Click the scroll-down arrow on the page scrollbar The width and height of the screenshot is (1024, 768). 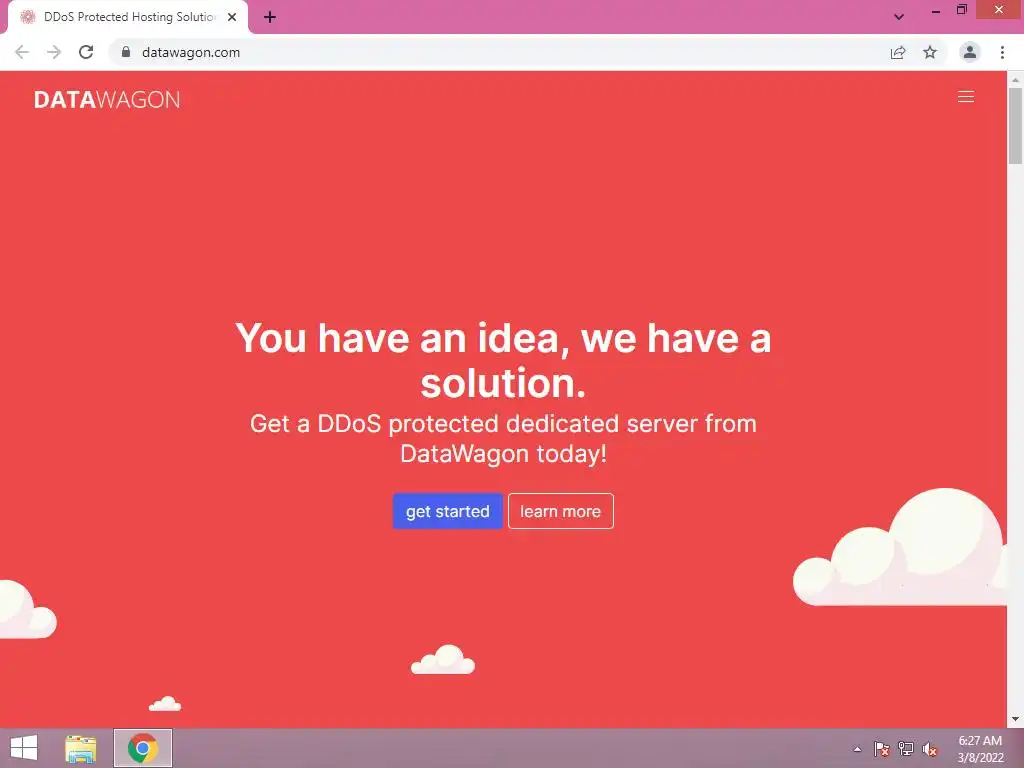(1015, 719)
